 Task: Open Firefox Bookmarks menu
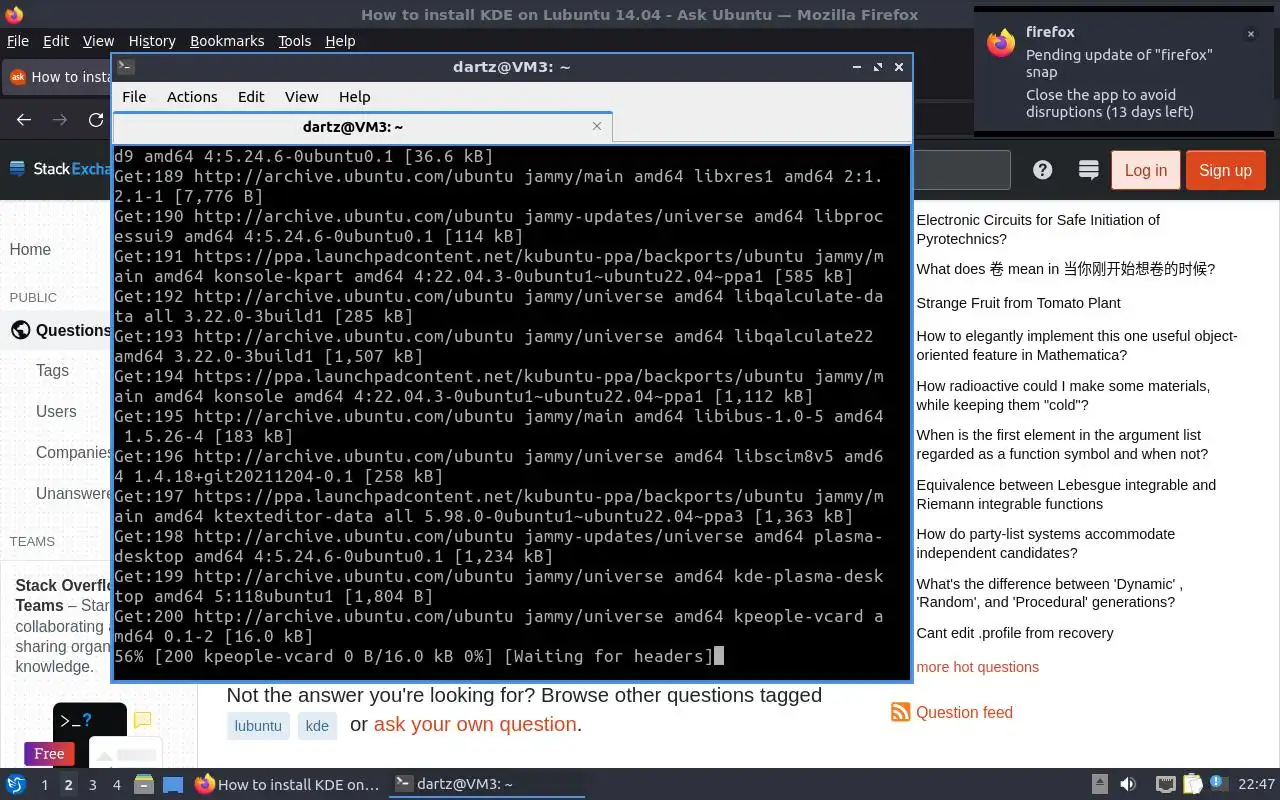click(x=227, y=41)
